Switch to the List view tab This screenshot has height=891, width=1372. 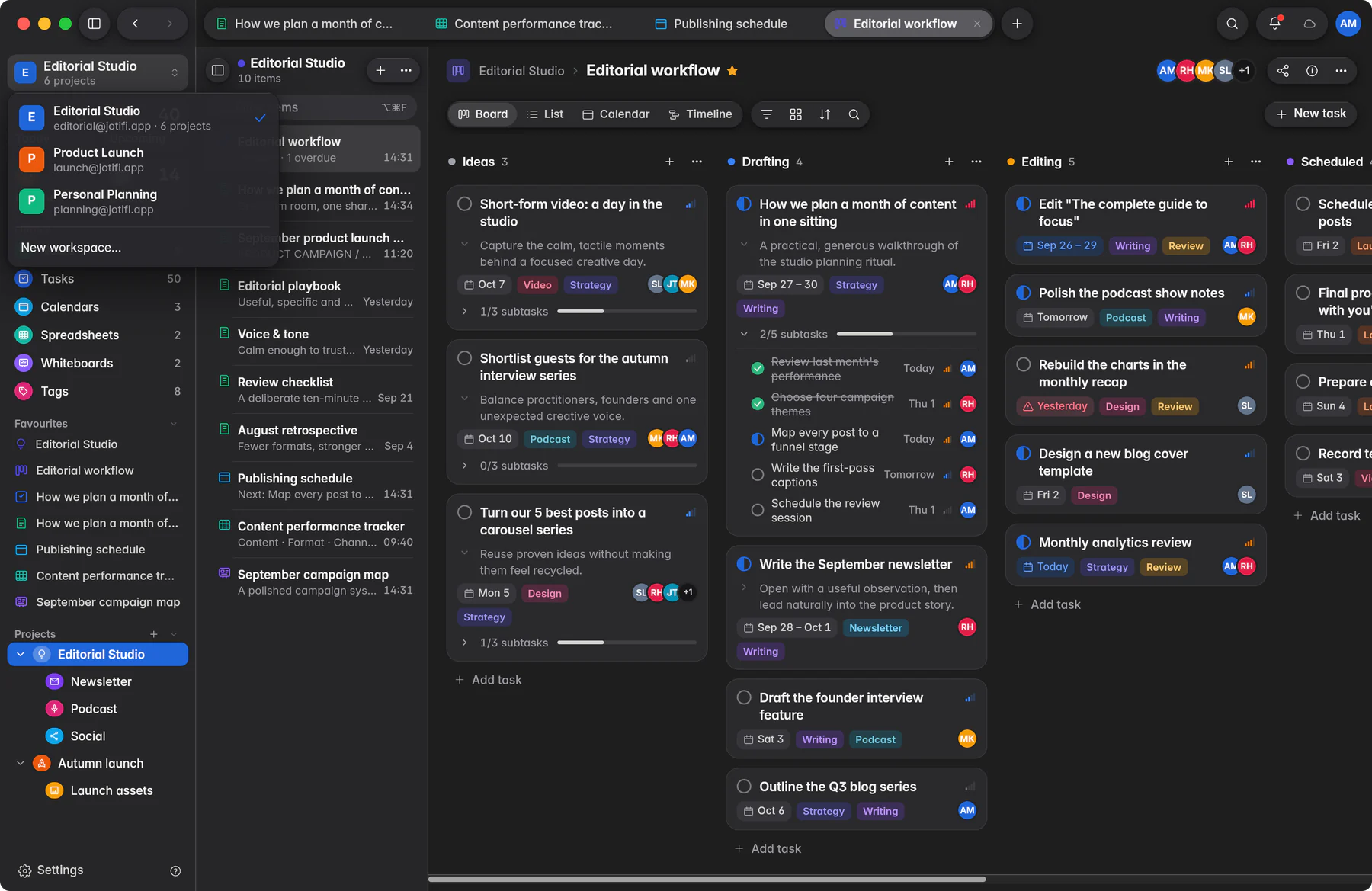546,114
